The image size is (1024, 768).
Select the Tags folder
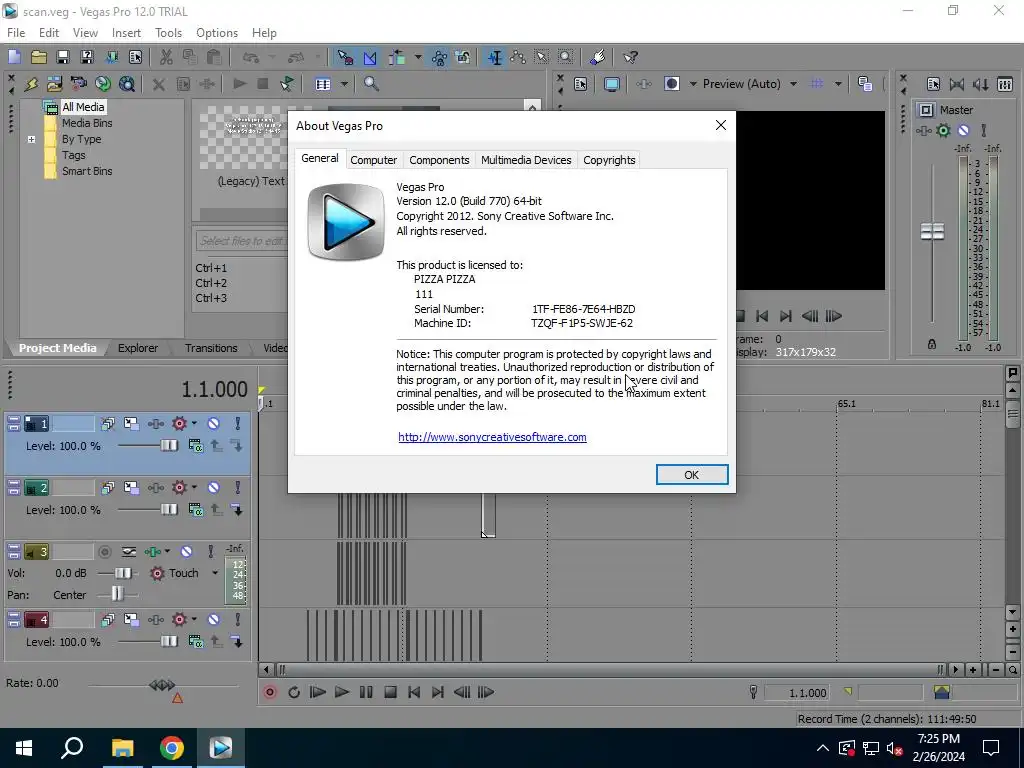74,155
